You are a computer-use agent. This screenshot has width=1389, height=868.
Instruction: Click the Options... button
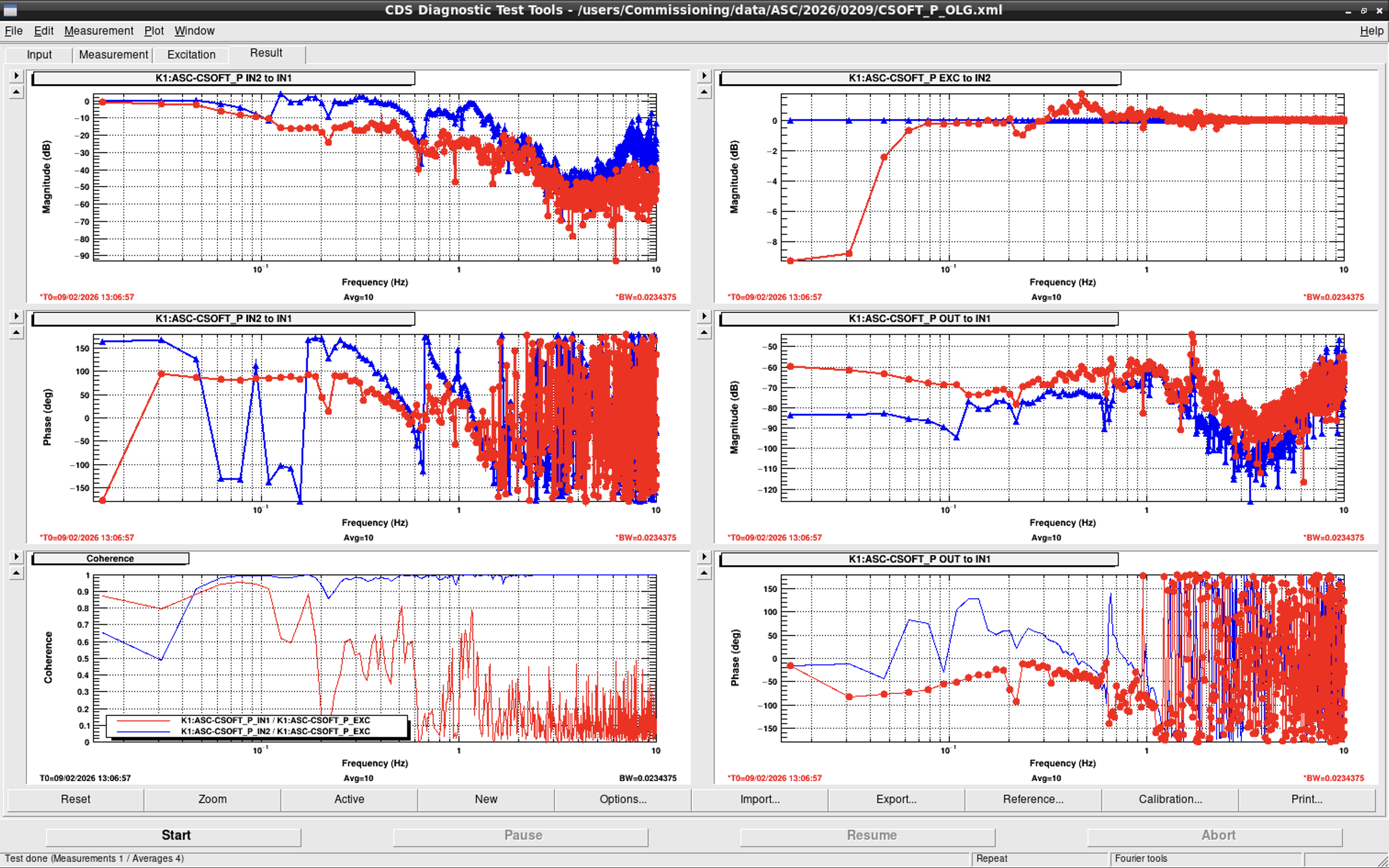623,799
